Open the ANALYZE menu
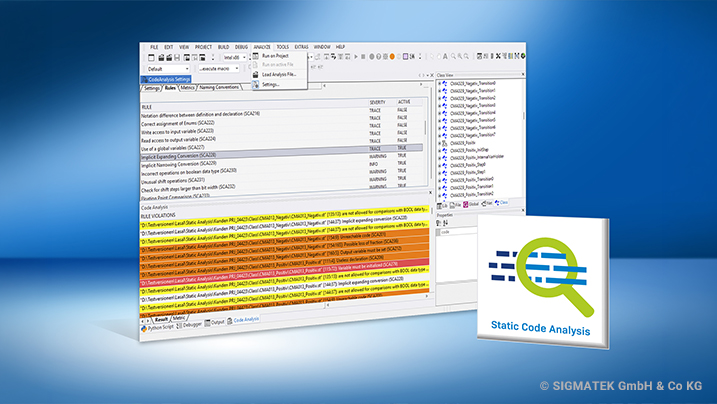 pos(263,46)
